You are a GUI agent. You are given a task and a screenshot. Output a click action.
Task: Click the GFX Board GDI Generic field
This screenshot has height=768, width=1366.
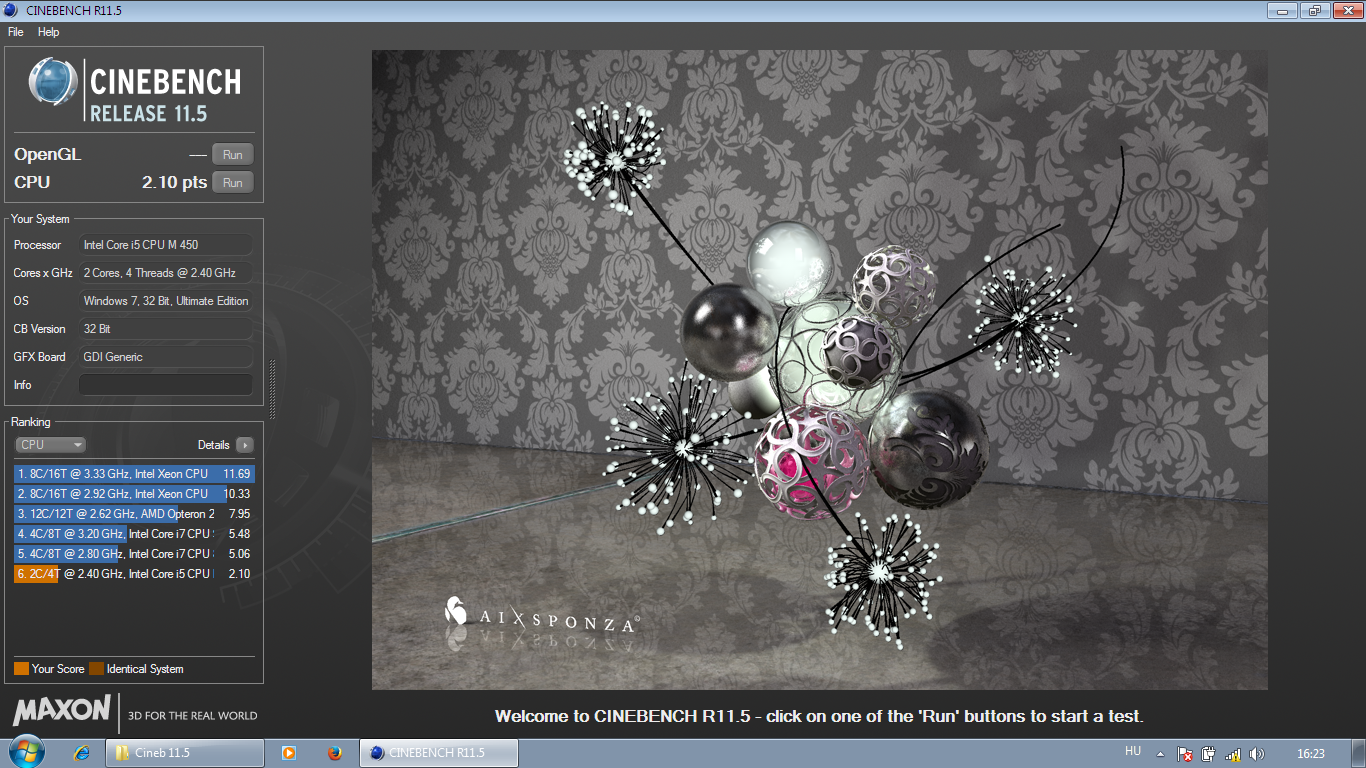pyautogui.click(x=166, y=357)
